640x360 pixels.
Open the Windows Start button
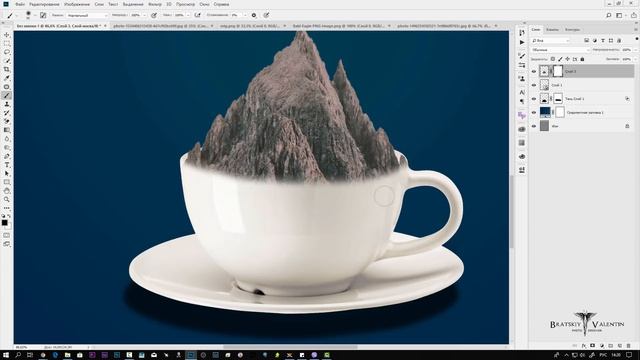coord(6,355)
